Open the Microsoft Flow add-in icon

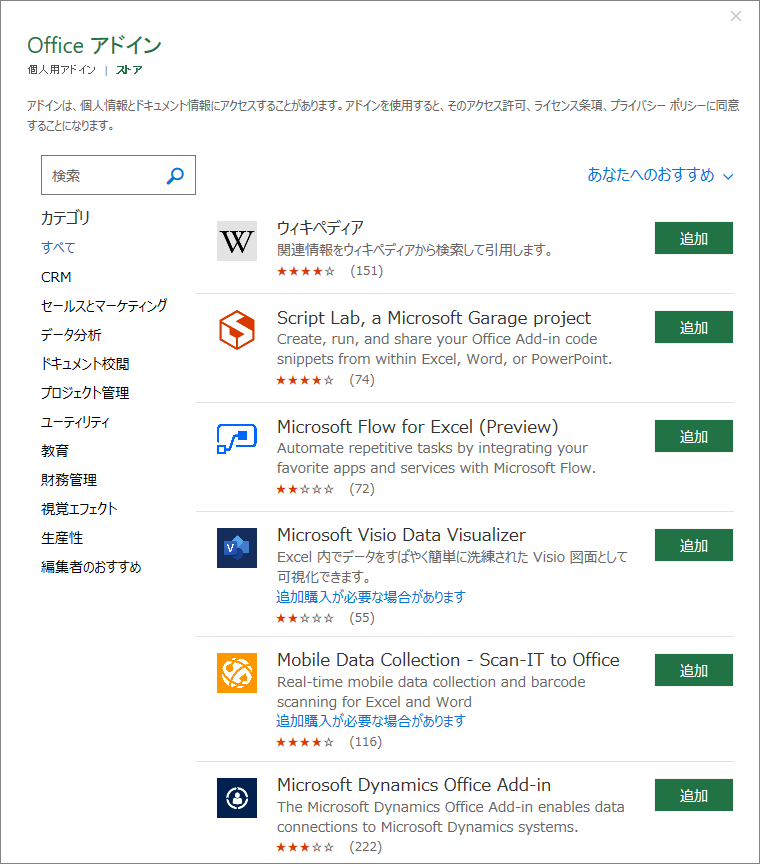click(x=237, y=439)
